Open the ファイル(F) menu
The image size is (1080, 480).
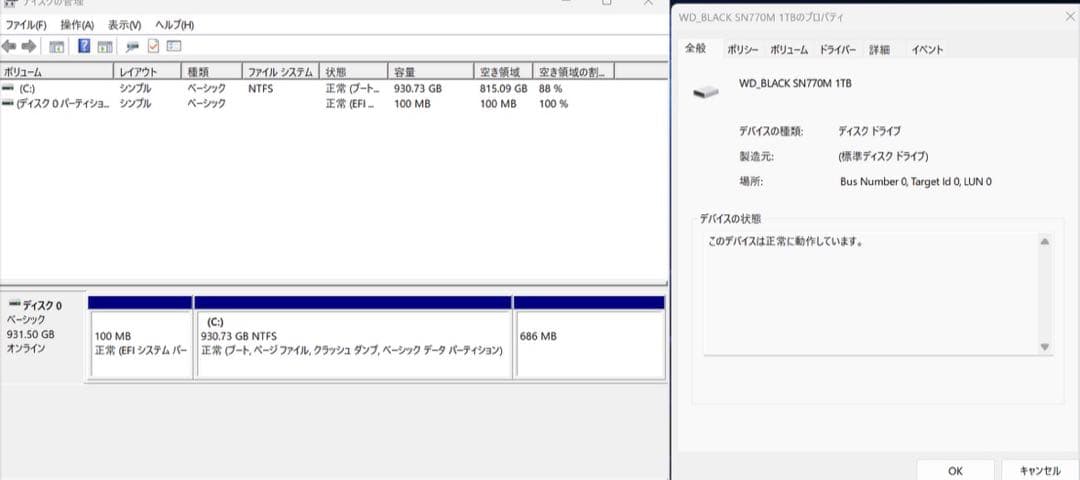[26, 25]
